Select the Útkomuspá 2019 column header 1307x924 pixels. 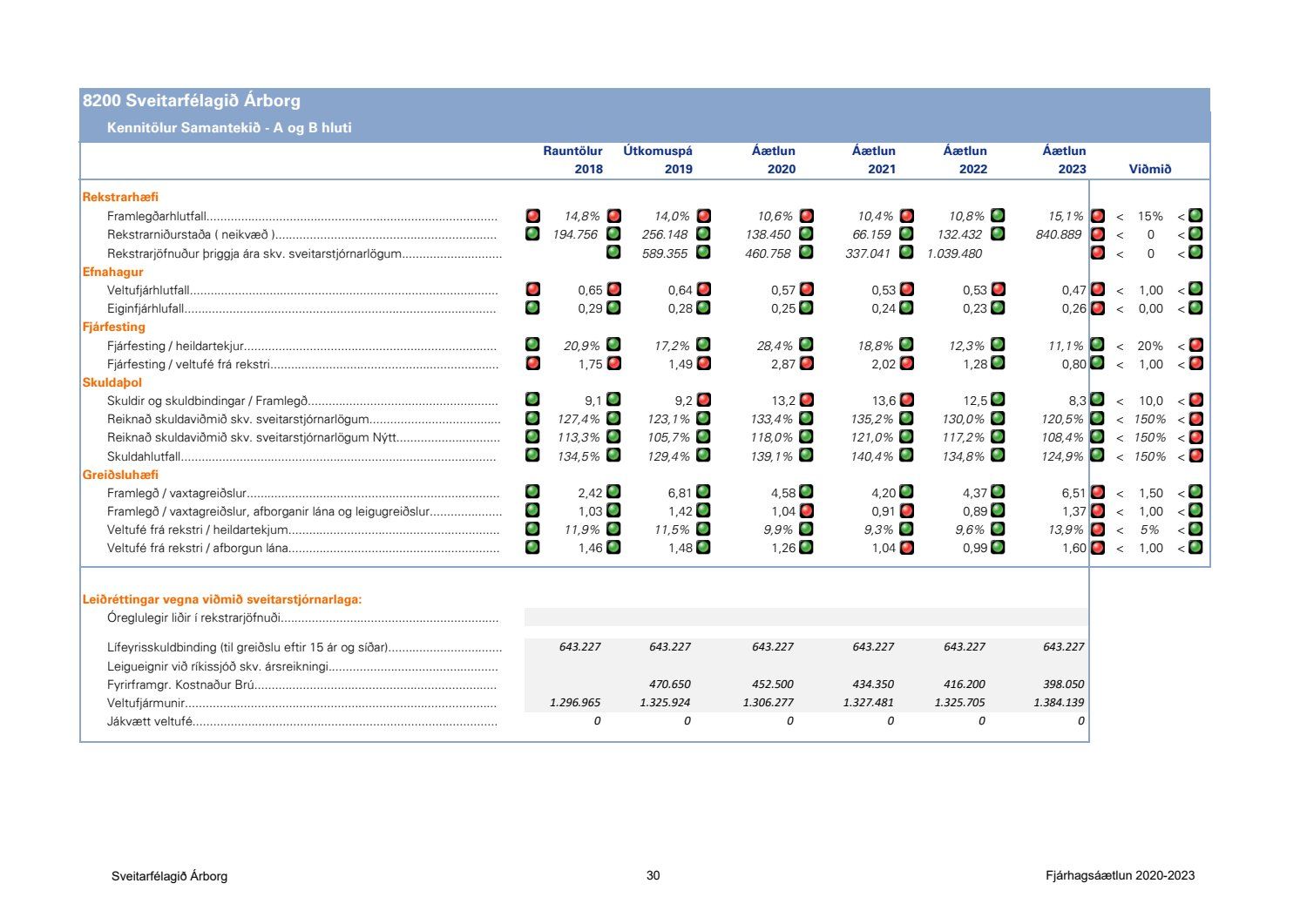pyautogui.click(x=659, y=160)
